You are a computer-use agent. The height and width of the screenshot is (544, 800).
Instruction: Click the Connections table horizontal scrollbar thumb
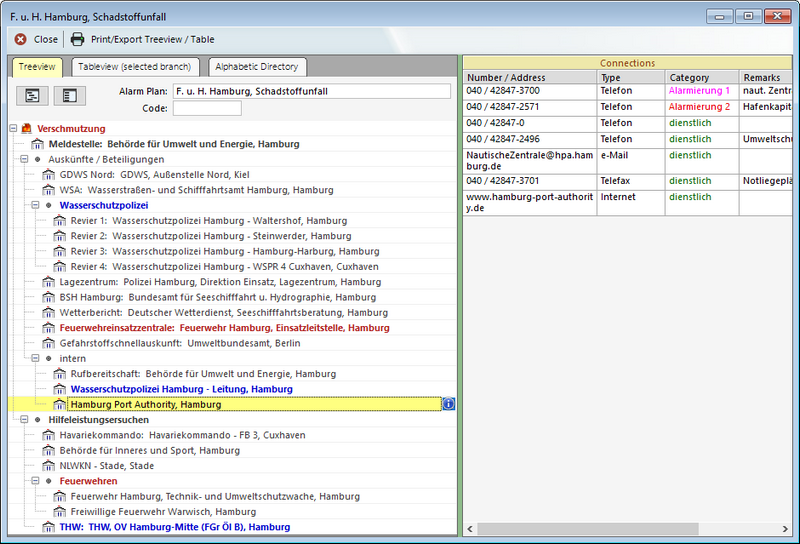click(x=588, y=529)
